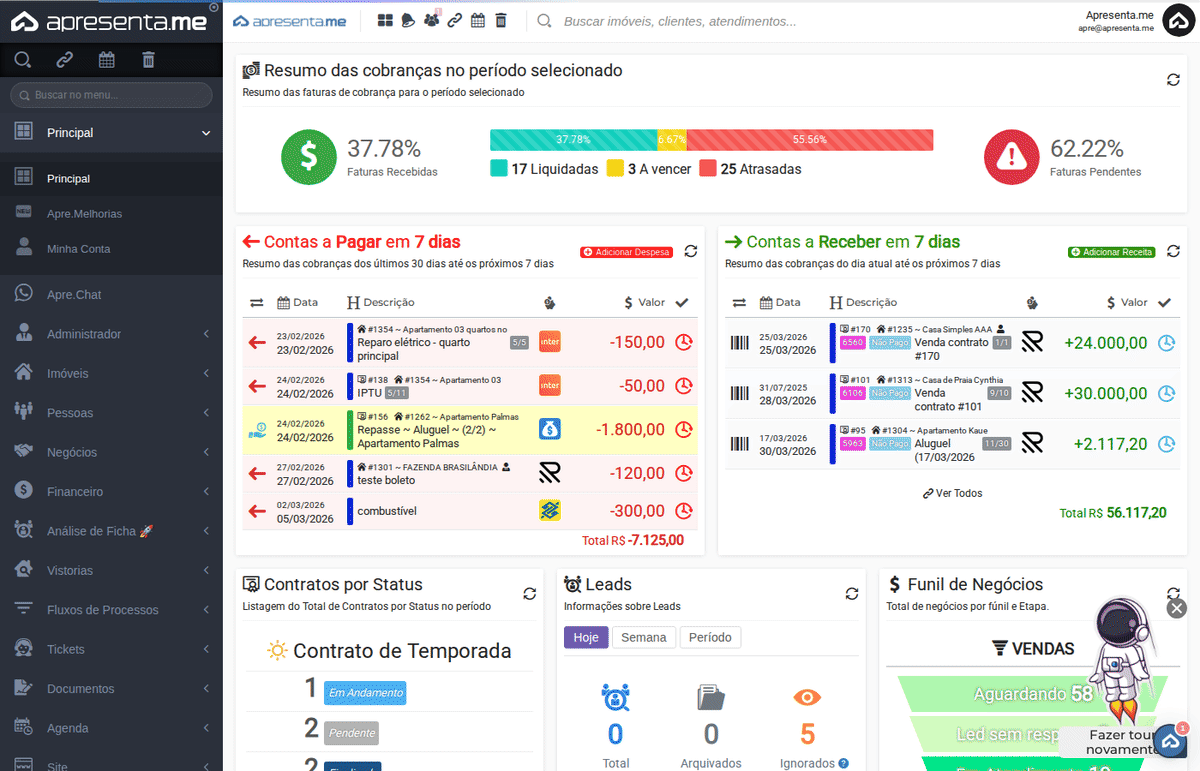Open Apre.Chat from the sidebar
This screenshot has width=1200, height=771.
coord(74,295)
